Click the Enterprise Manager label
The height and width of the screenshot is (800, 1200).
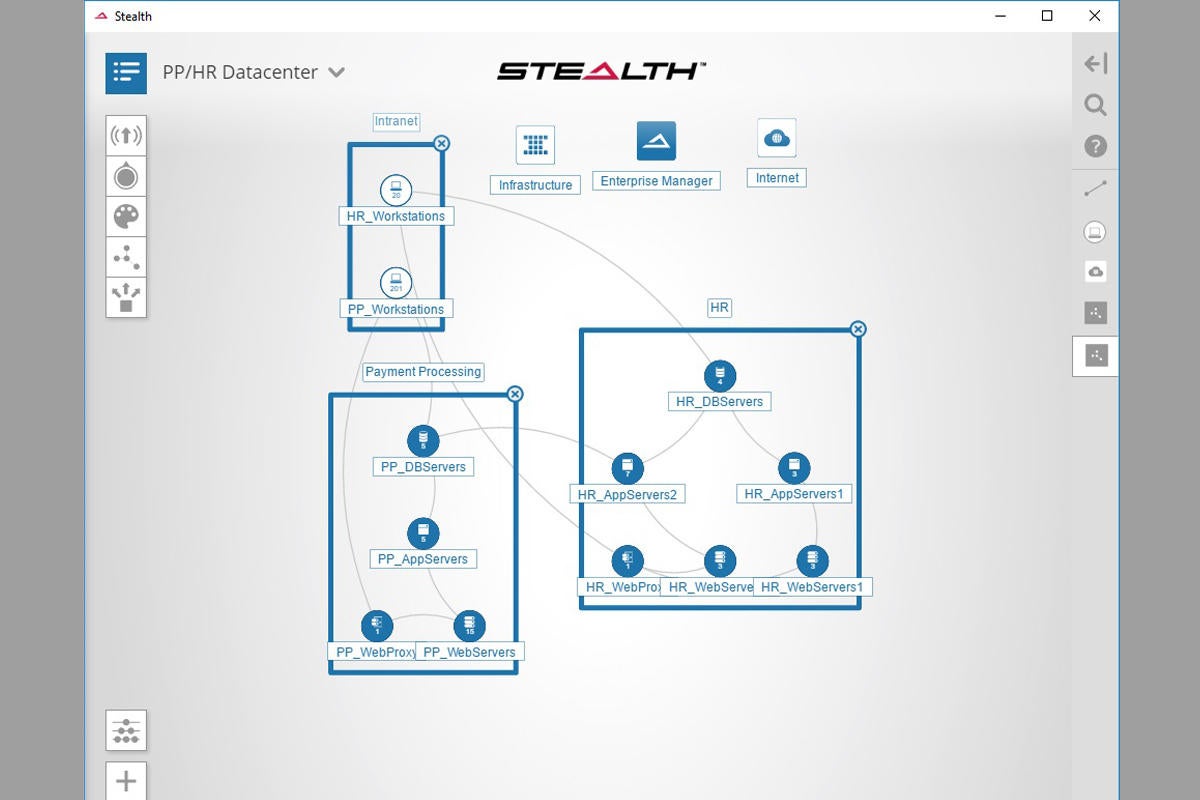click(x=656, y=181)
